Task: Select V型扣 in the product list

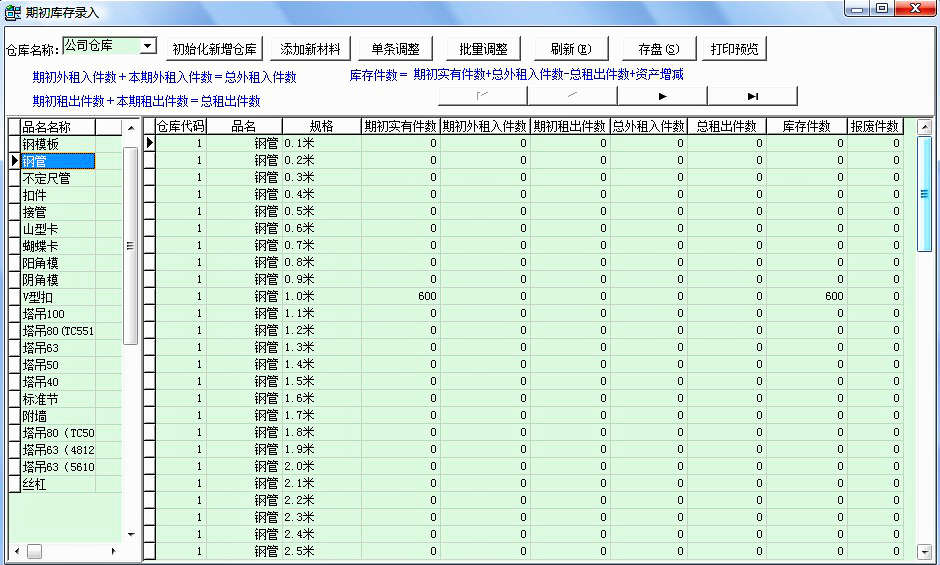Action: click(x=58, y=297)
